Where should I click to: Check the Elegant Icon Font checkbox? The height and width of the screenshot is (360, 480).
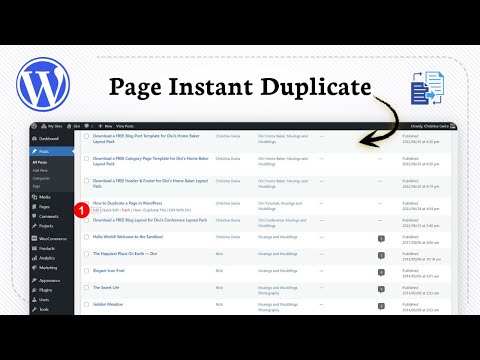86,271
